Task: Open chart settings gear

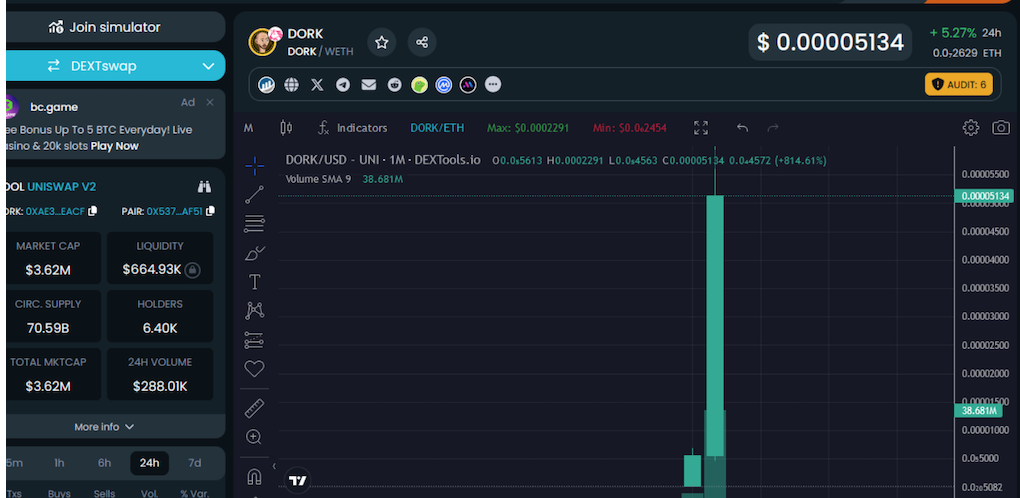Action: (971, 127)
